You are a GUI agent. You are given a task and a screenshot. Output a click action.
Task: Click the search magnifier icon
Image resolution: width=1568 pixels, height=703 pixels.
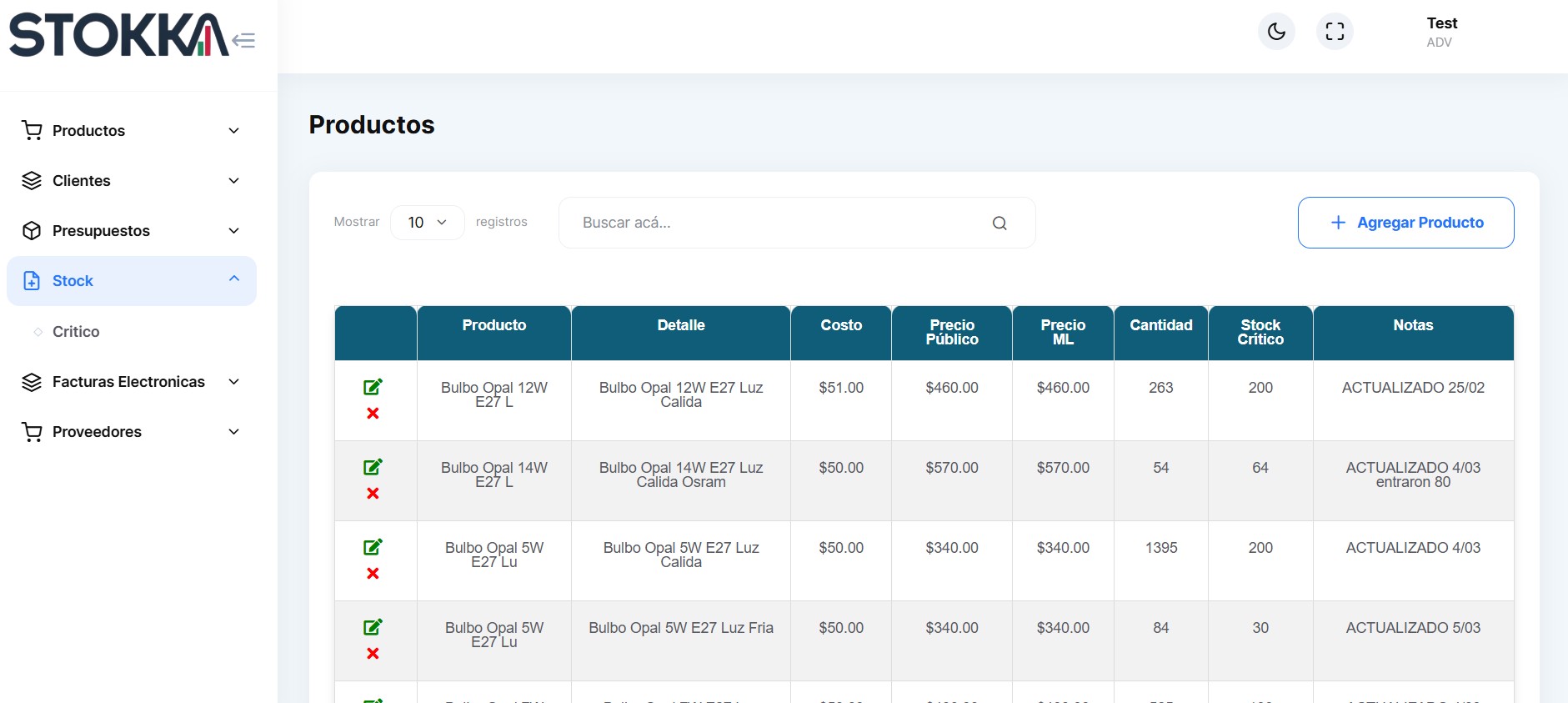click(x=999, y=223)
